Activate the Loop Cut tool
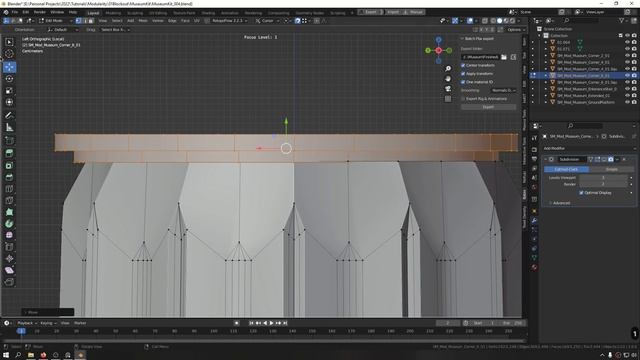 click(9, 189)
